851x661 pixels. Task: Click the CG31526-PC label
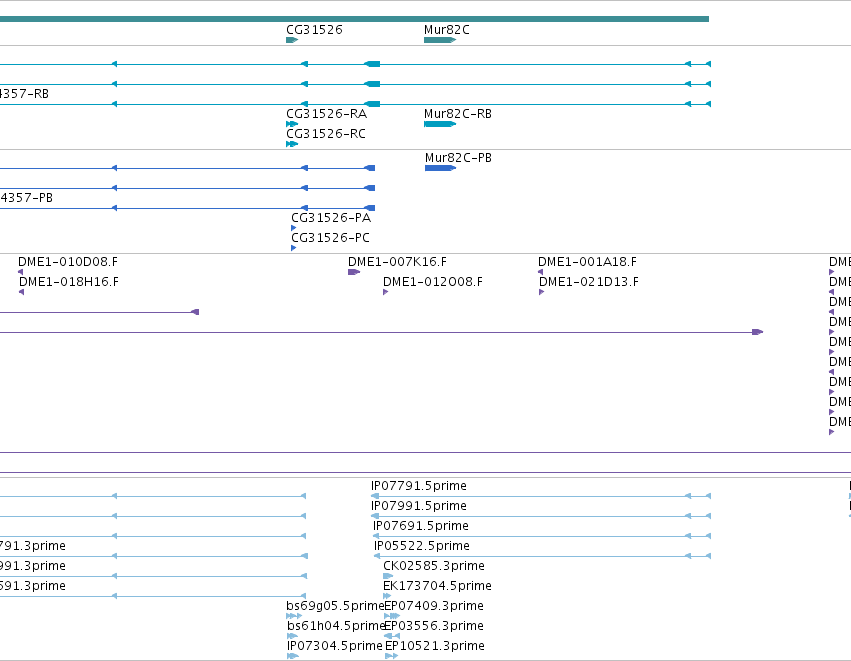[x=330, y=238]
